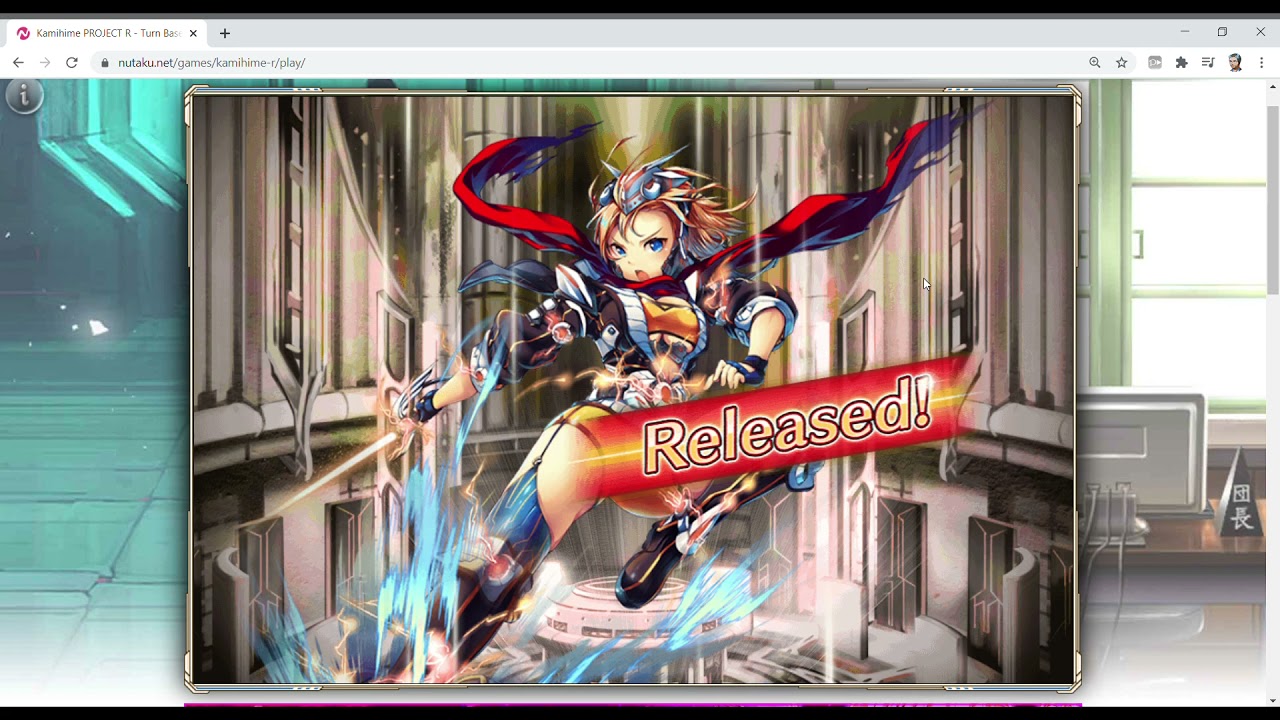
Task: Click the page scrollbar down arrow
Action: [x=1272, y=700]
